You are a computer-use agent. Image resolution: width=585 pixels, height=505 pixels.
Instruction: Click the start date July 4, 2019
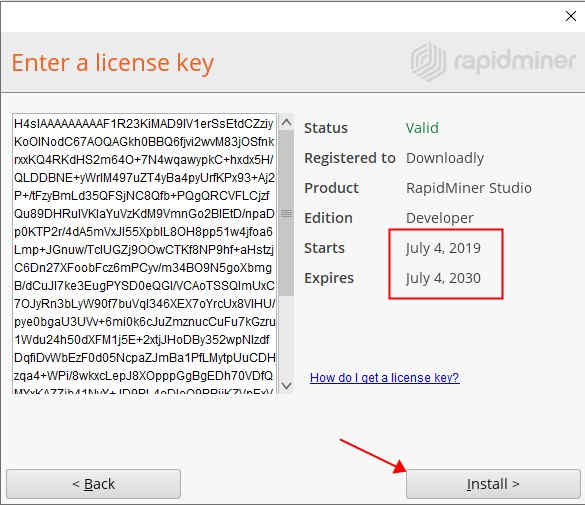[443, 248]
